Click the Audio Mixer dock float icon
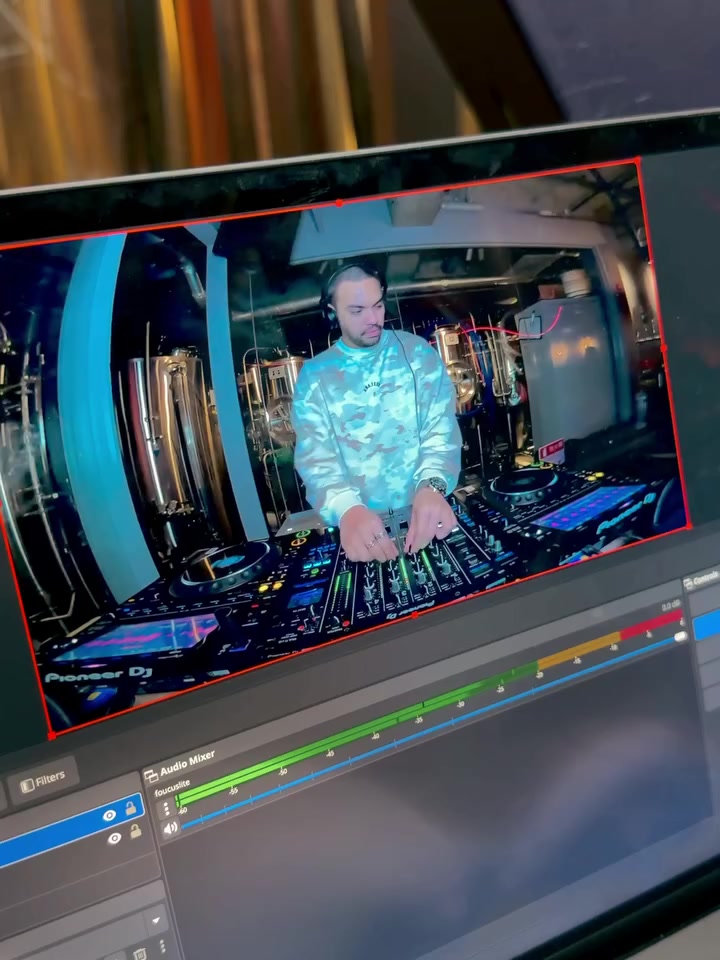720x960 pixels. point(151,776)
